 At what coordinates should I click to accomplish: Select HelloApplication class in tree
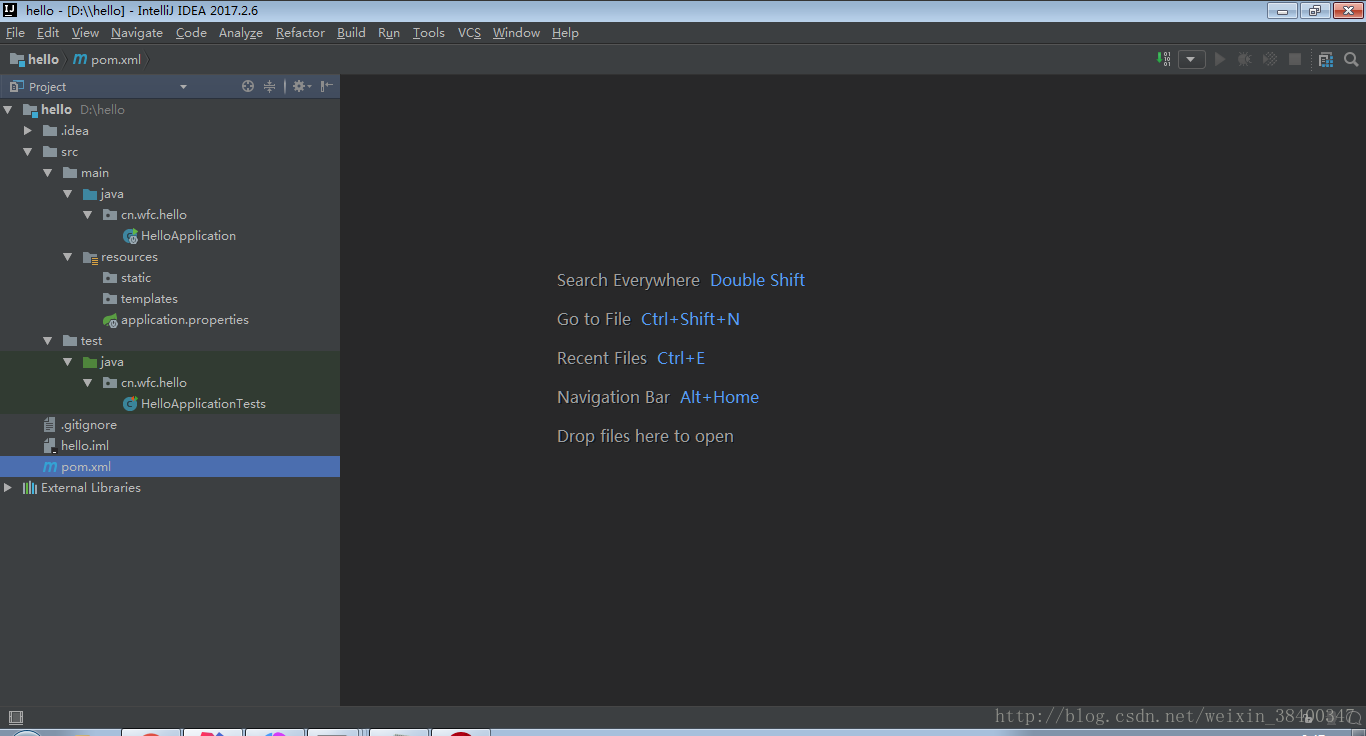pos(188,236)
